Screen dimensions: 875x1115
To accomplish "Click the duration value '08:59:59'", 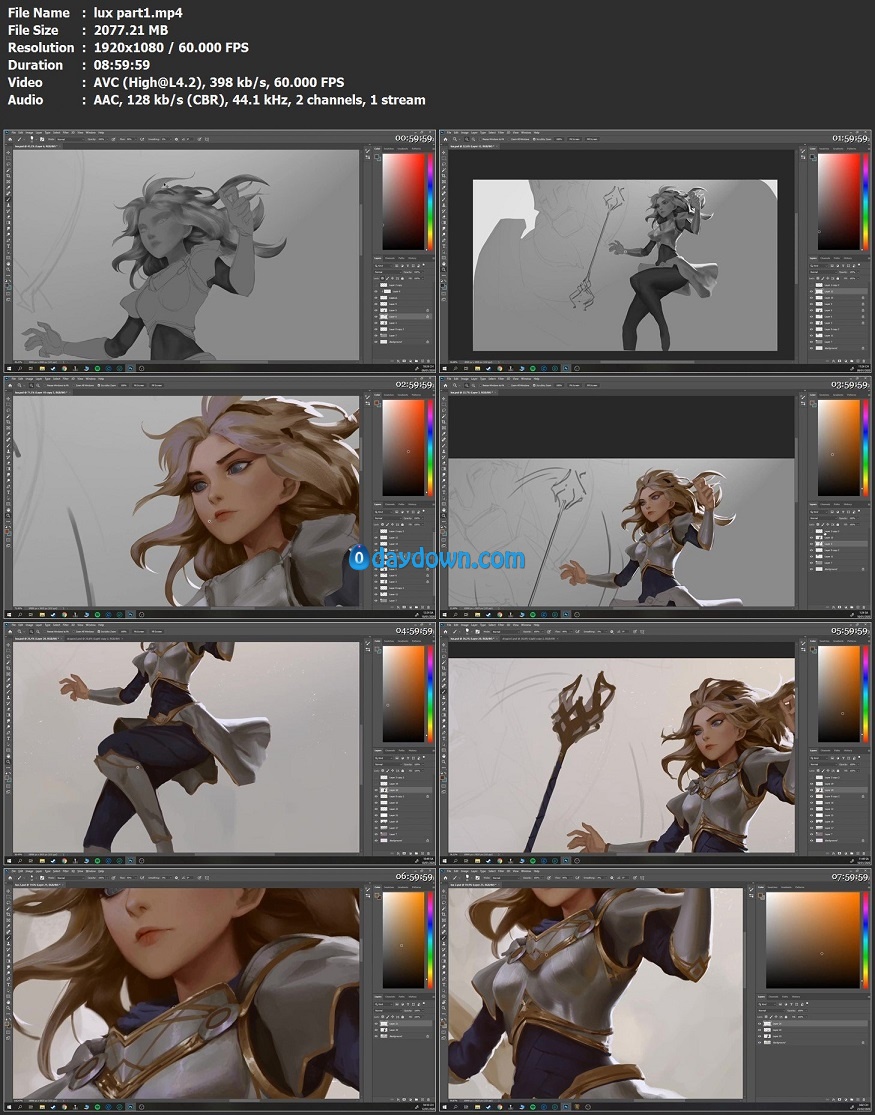I will 122,65.
